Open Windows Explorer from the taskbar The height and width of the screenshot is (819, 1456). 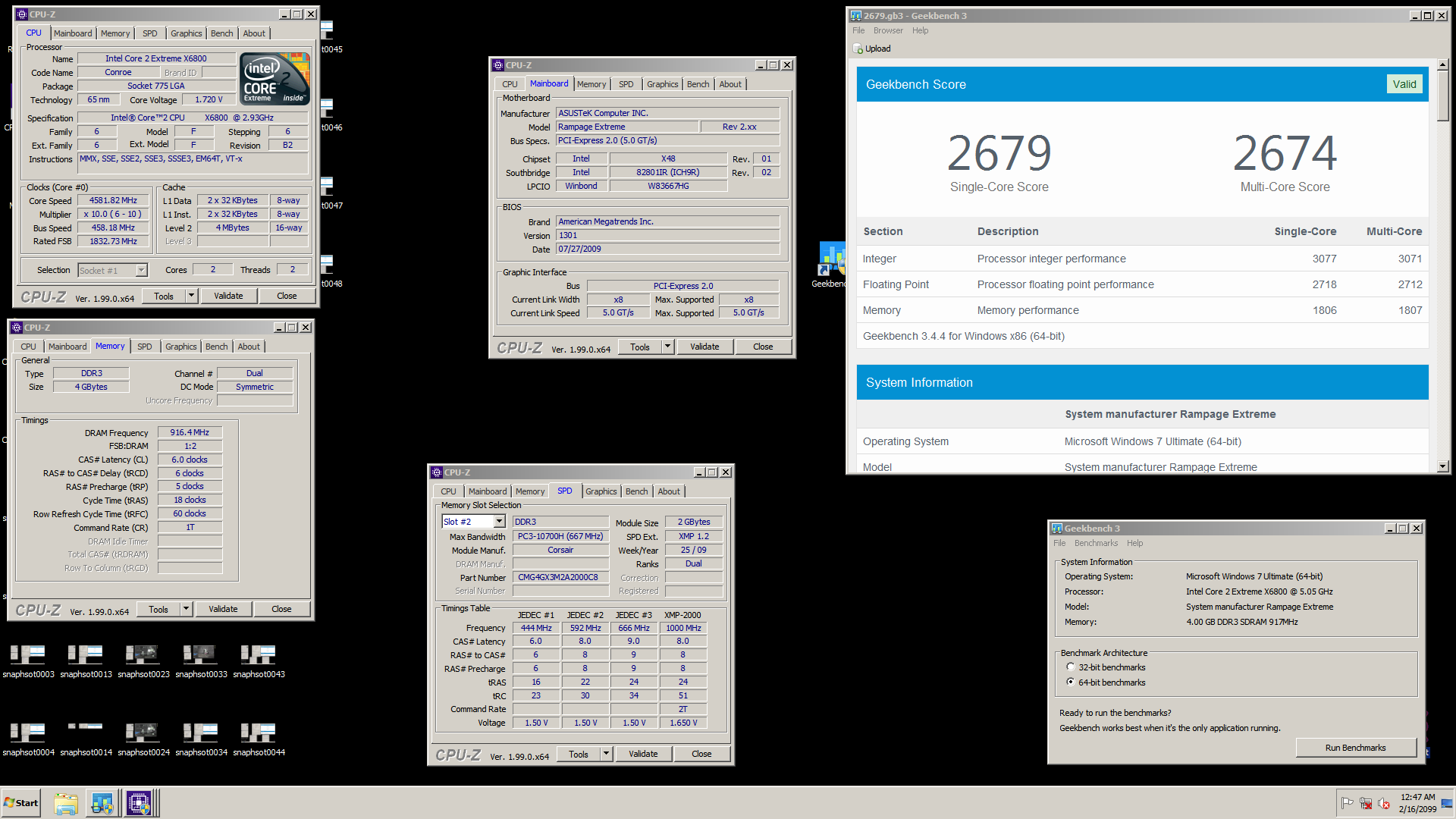66,803
